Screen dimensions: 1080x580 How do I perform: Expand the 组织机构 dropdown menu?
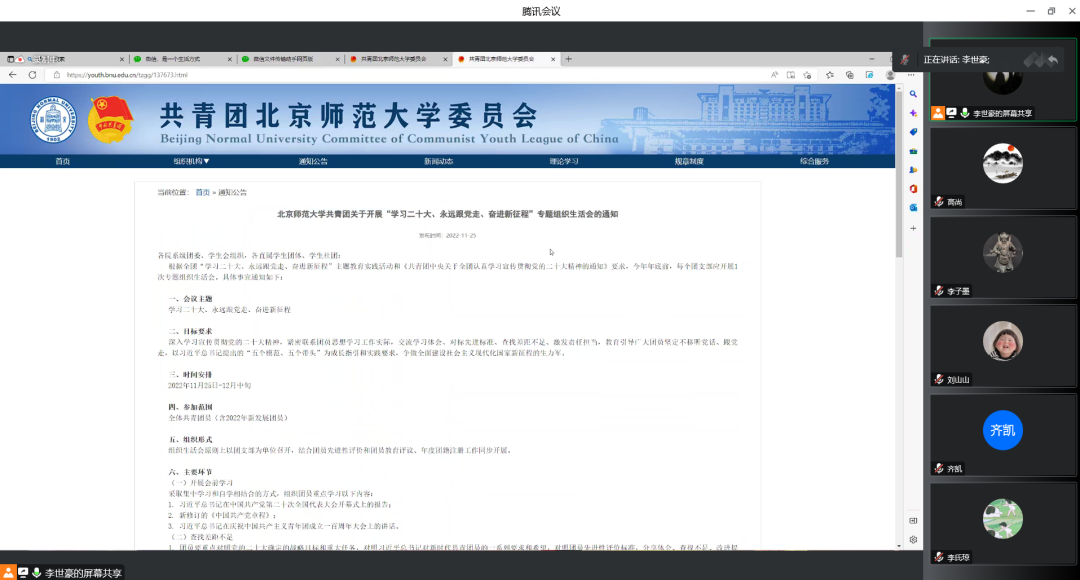pyautogui.click(x=191, y=161)
